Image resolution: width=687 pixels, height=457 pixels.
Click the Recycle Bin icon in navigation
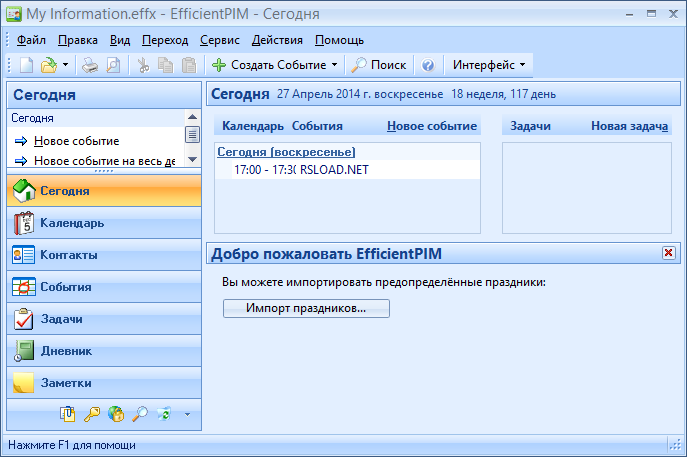coord(164,414)
